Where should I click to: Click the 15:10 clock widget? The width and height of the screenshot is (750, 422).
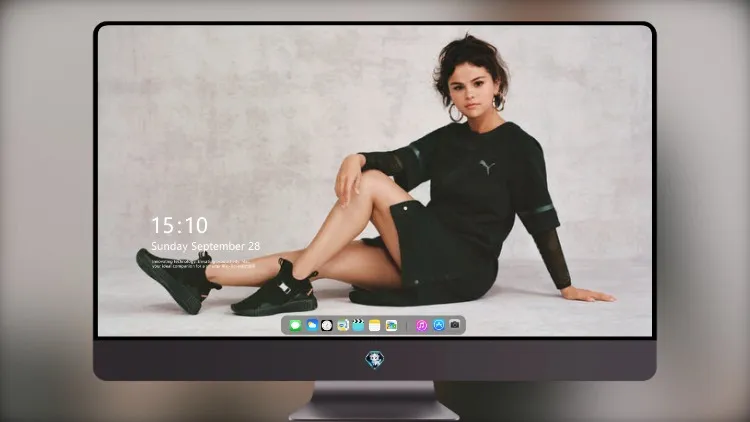click(180, 225)
